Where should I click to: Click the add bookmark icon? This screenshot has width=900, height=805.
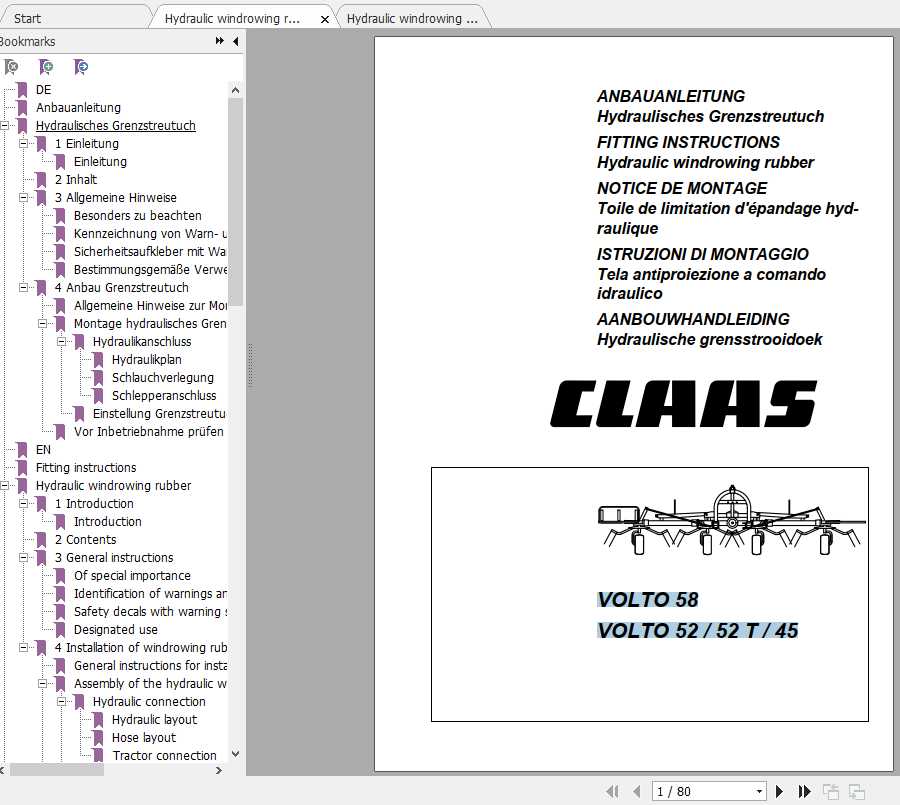45,67
